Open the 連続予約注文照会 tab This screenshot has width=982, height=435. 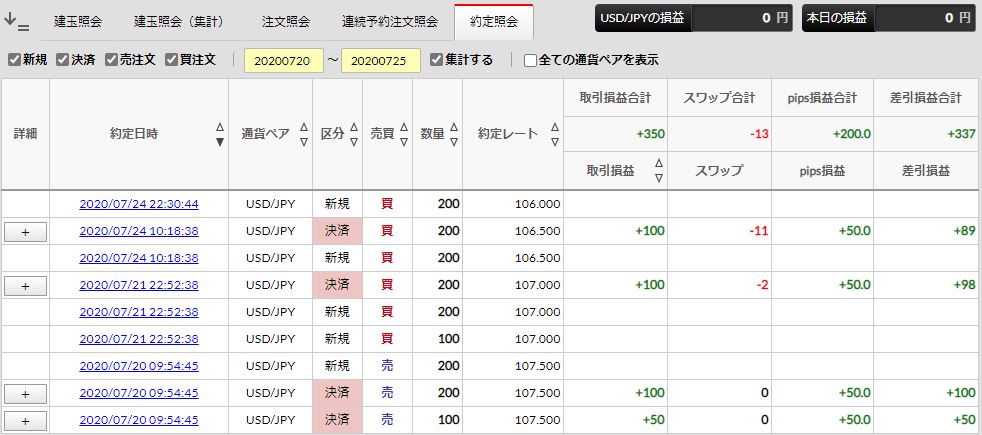(x=390, y=22)
